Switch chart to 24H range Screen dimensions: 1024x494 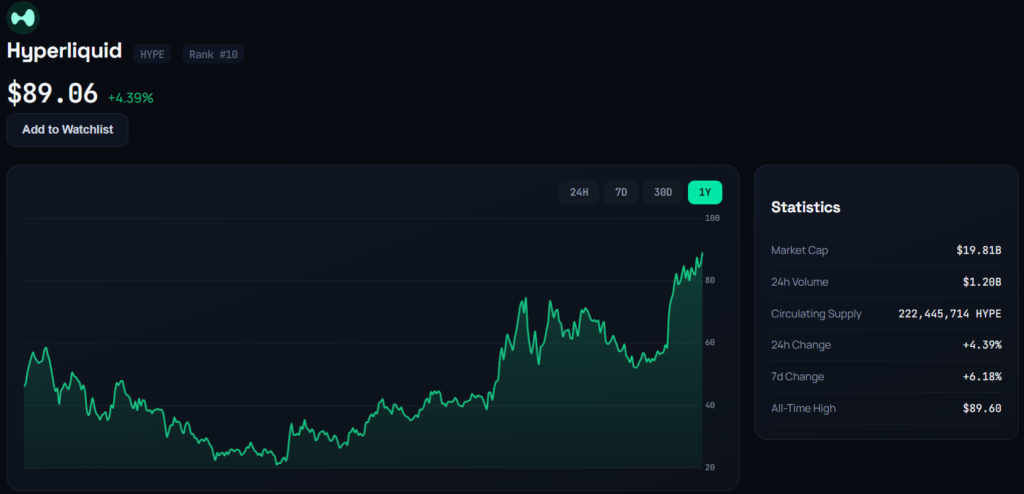(579, 192)
